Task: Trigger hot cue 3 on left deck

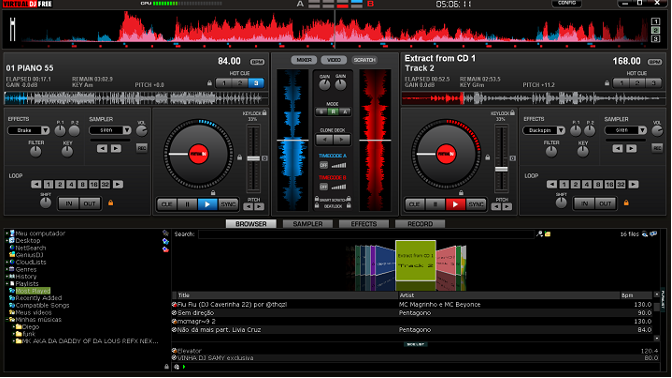Action: pyautogui.click(x=256, y=83)
